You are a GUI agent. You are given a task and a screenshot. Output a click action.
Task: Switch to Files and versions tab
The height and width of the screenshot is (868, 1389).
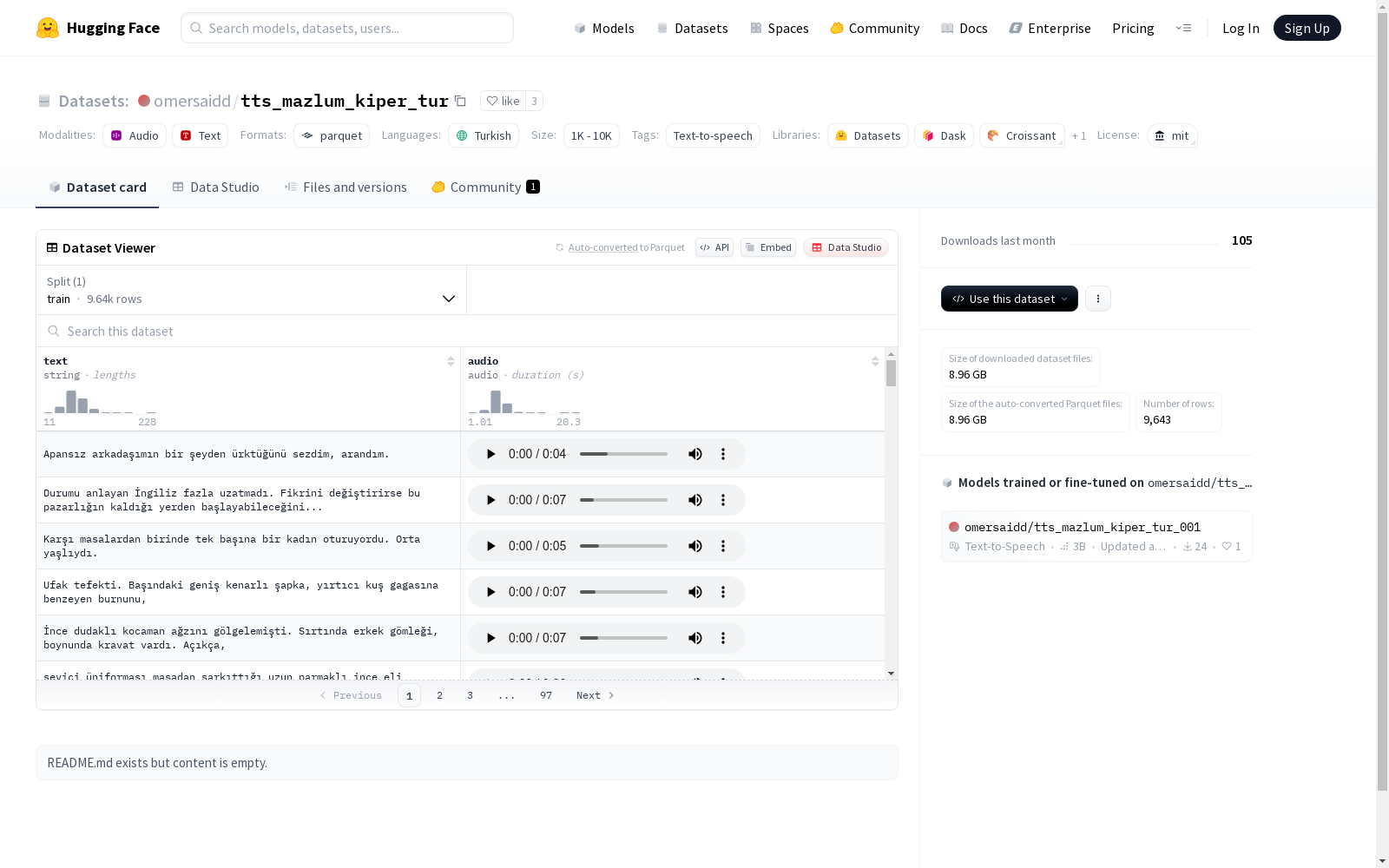(346, 187)
